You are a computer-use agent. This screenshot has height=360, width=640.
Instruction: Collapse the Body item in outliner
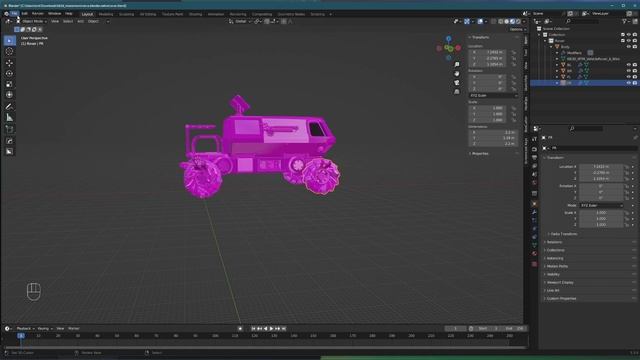point(551,47)
